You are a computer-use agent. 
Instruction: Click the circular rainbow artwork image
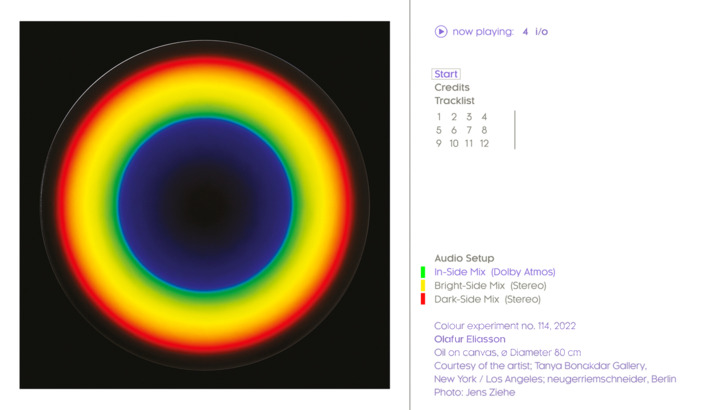pyautogui.click(x=205, y=205)
